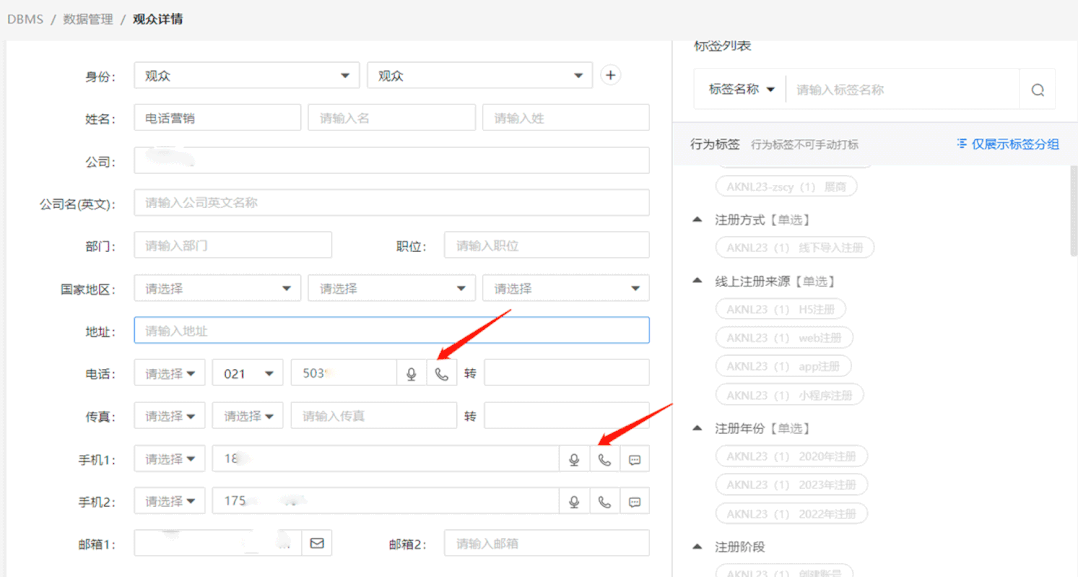Click the phone call icon in 电话 row

(x=442, y=374)
